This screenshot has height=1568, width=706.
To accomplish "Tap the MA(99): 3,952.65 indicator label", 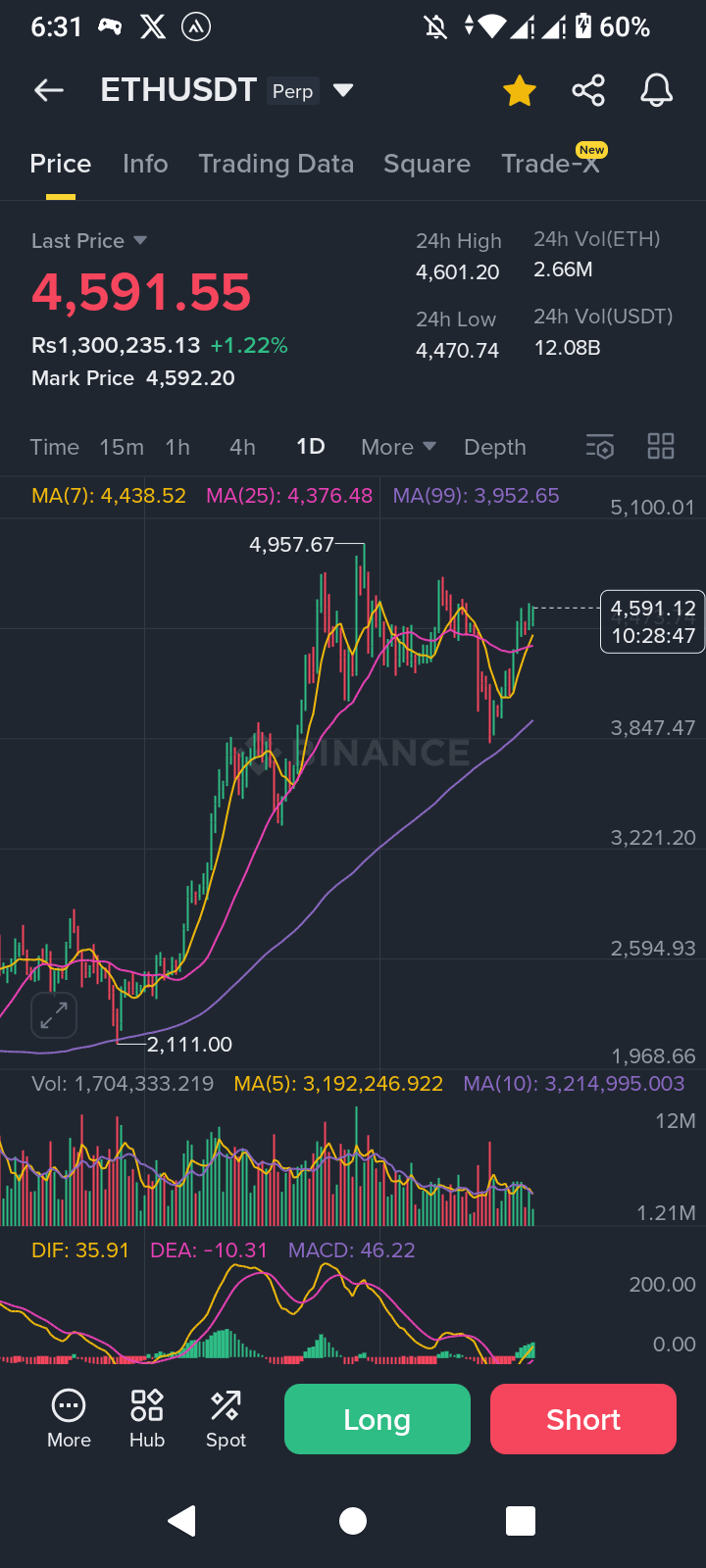I will coord(477,496).
